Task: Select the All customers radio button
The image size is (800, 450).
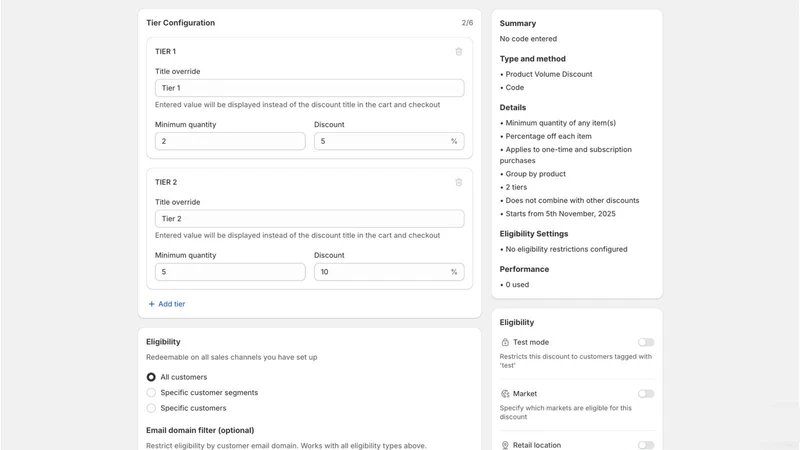Action: coord(151,377)
